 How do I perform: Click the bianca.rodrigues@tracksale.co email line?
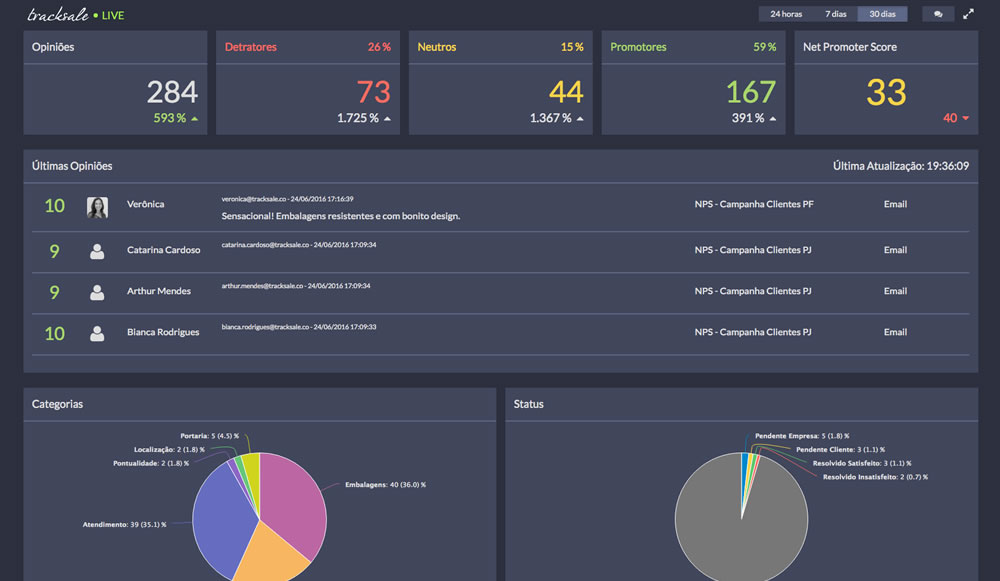click(x=298, y=327)
